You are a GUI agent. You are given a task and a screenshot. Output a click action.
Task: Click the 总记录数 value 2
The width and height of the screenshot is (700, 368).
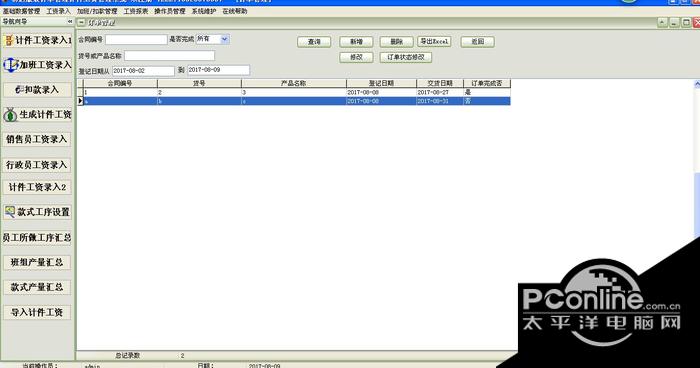(183, 356)
